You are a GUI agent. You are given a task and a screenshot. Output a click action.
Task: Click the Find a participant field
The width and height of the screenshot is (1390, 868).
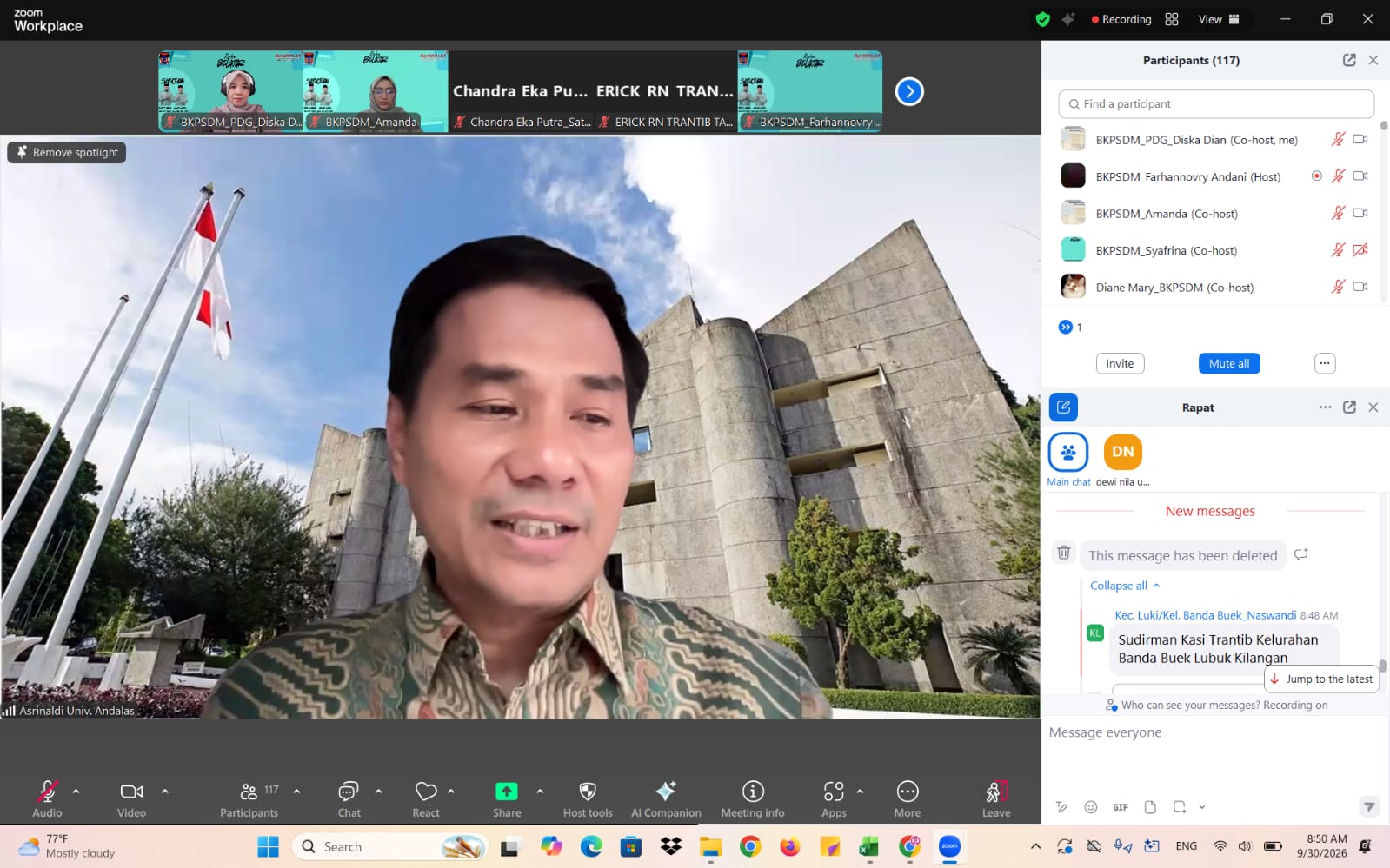1216,103
